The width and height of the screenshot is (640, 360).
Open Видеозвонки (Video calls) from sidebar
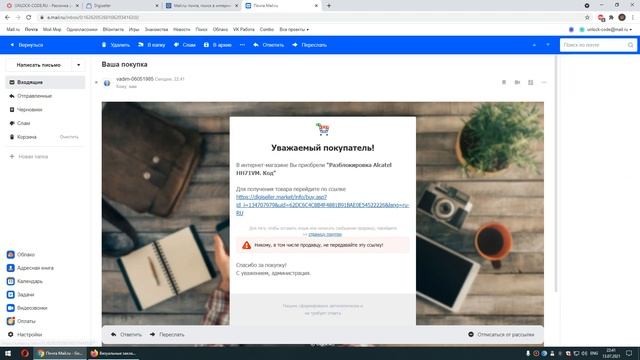(x=27, y=308)
